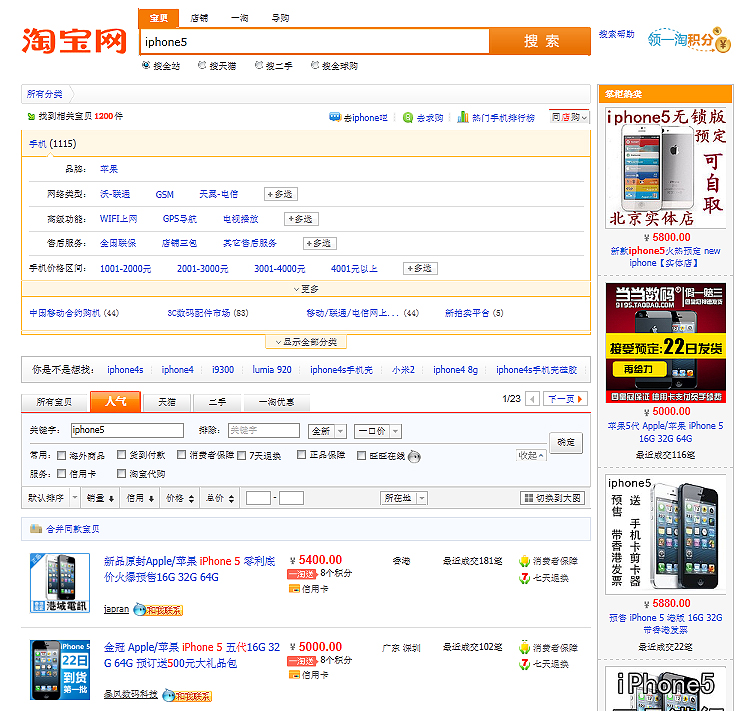Click the 确定 filter button
Viewport: 751px width, 711px height.
[566, 442]
